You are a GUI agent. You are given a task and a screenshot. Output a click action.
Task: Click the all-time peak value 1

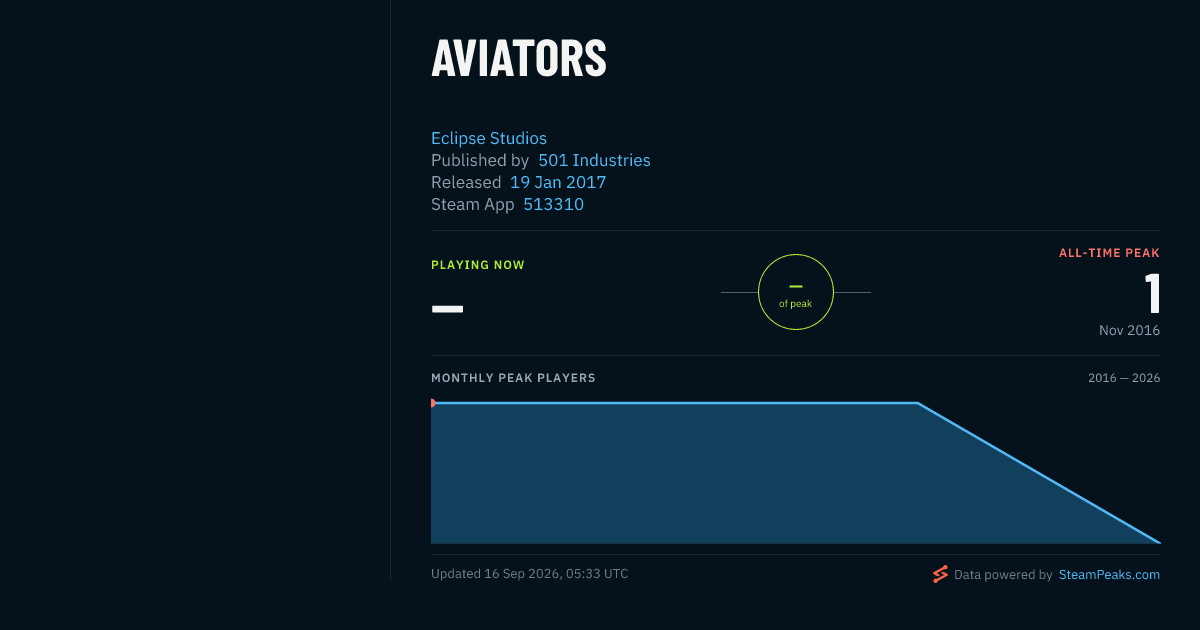pyautogui.click(x=1152, y=294)
